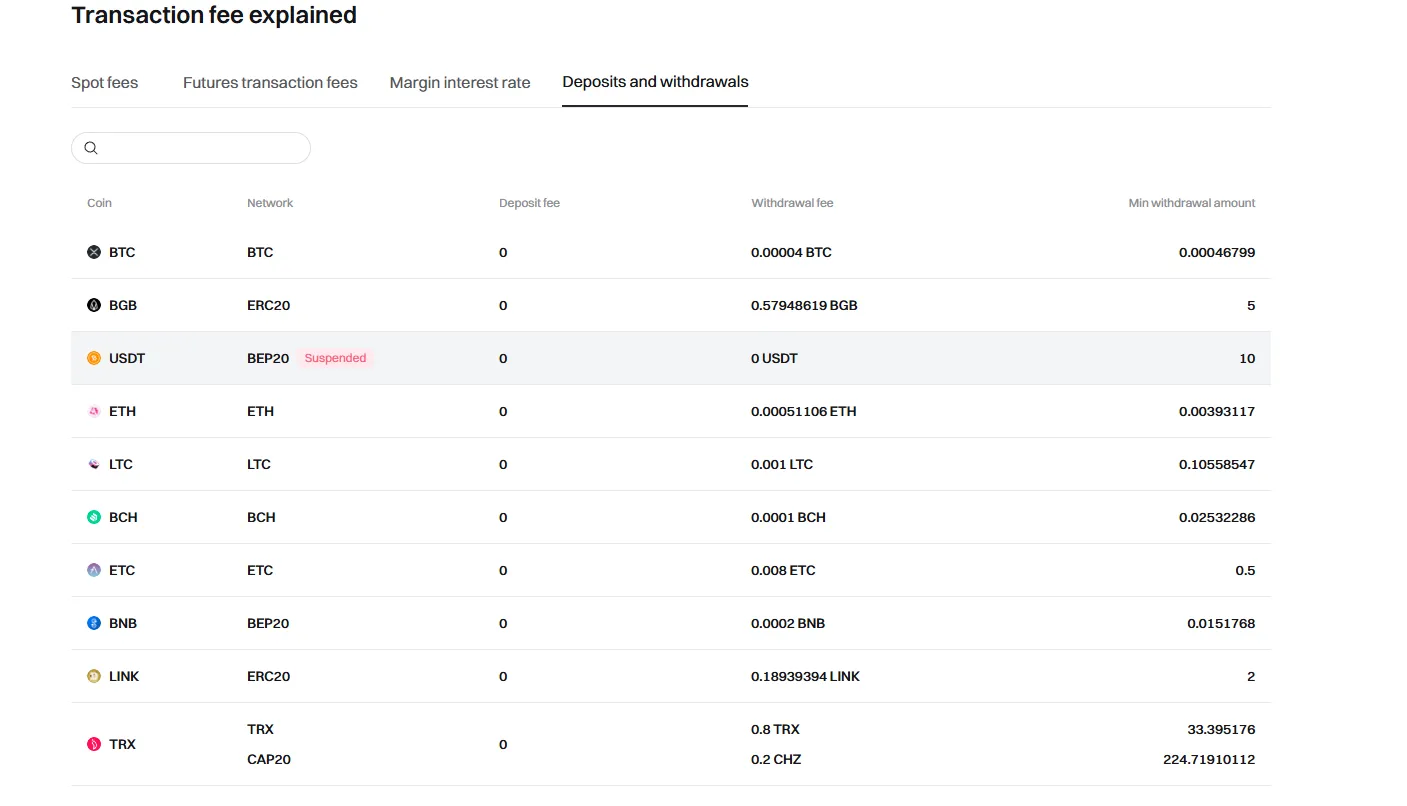
Task: Click the 0.00051106 ETH withdrawal fee
Action: [x=804, y=411]
